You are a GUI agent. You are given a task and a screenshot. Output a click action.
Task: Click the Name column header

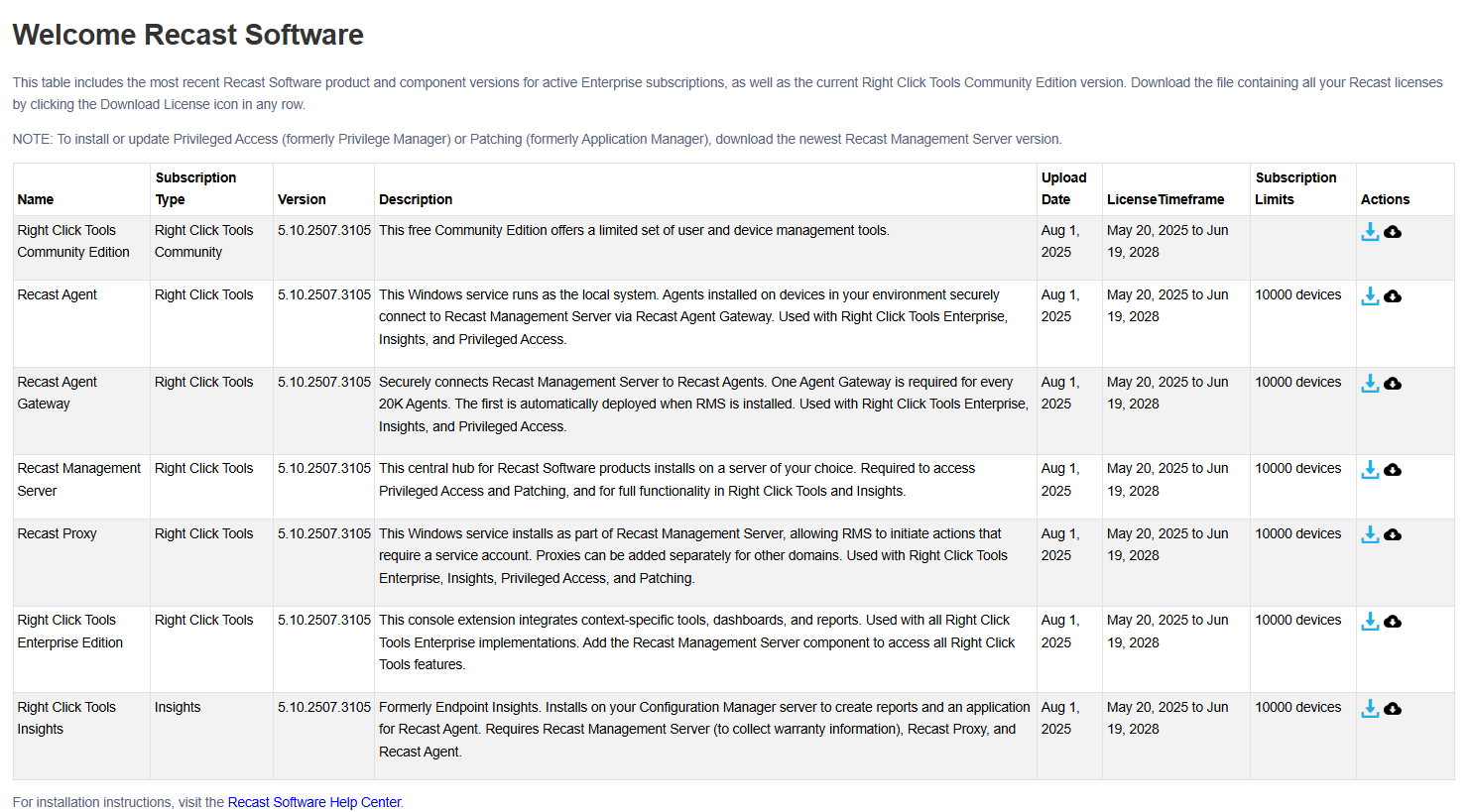(36, 199)
